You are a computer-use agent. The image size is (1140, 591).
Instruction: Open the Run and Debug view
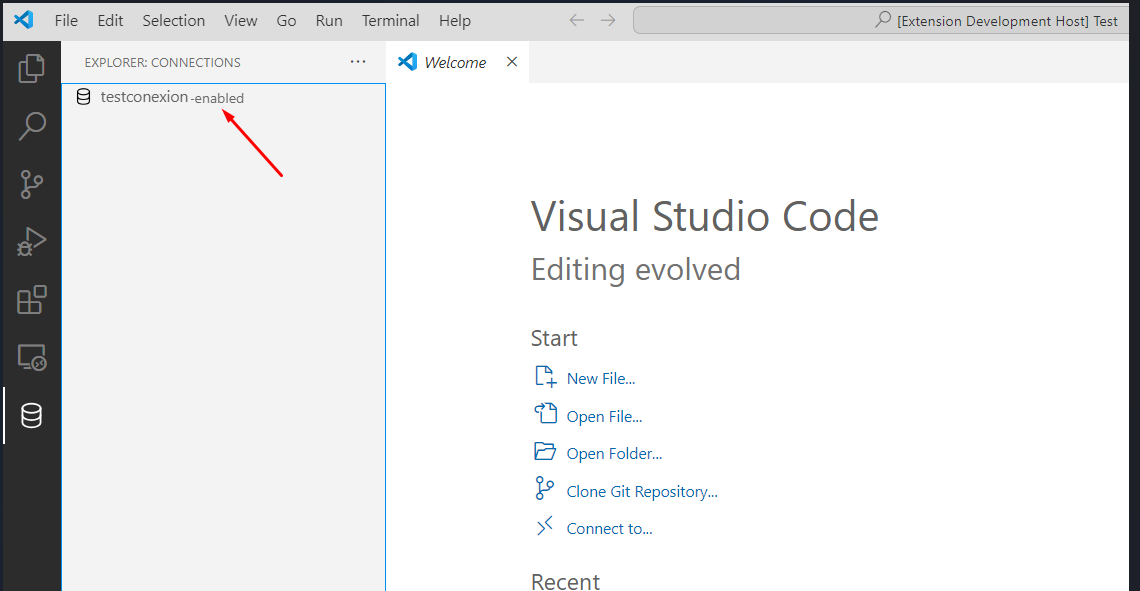[x=31, y=242]
